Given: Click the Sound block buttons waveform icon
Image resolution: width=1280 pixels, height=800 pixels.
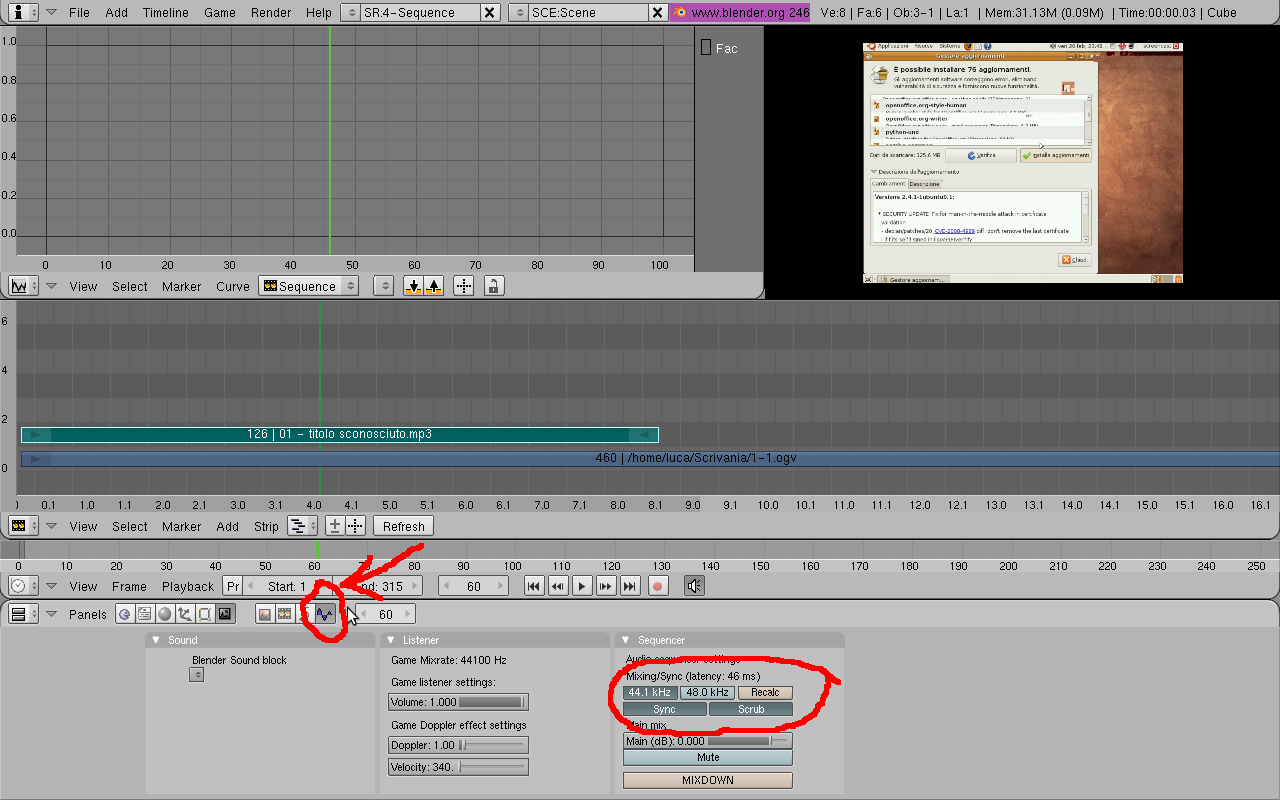Looking at the screenshot, I should coord(324,614).
